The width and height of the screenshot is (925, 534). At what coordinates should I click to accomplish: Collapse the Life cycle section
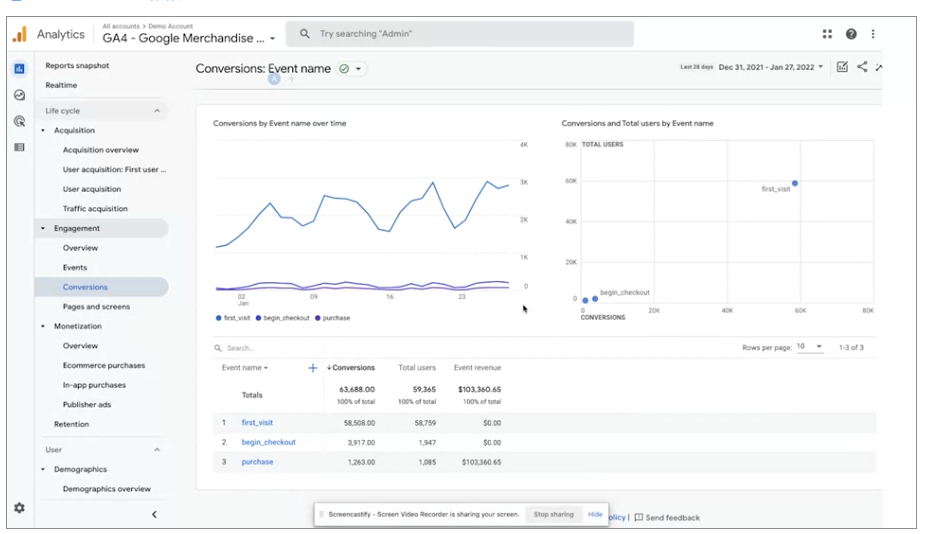(x=157, y=111)
